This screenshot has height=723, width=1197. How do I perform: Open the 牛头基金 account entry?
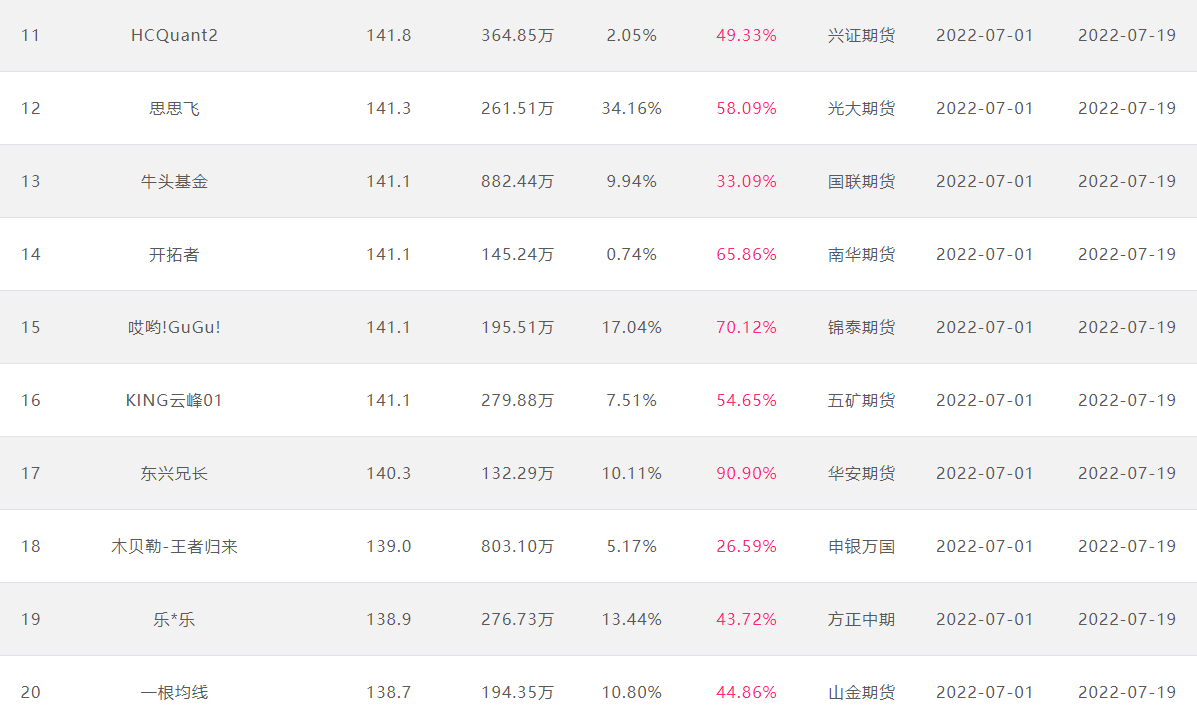pyautogui.click(x=174, y=181)
